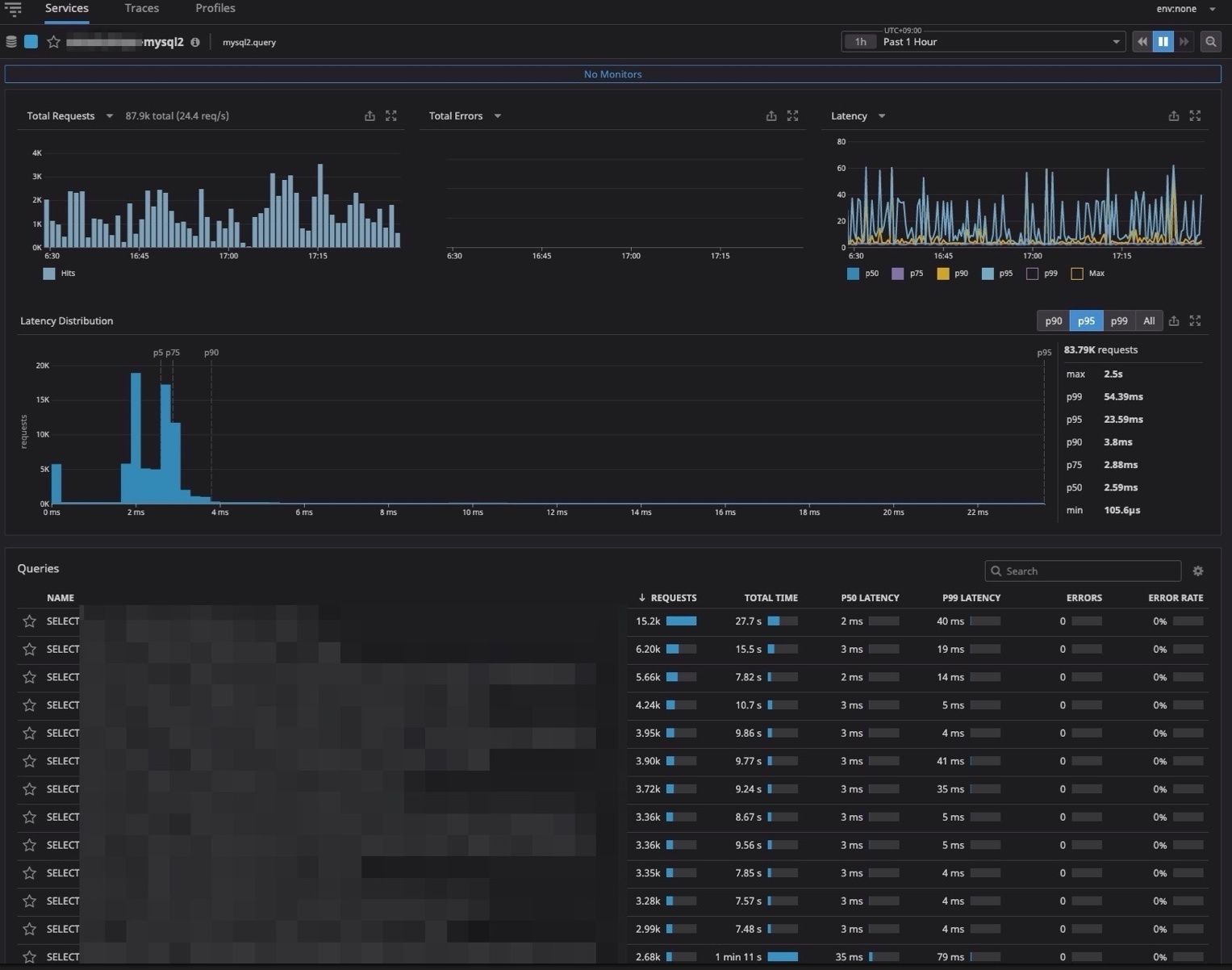
Task: Favorite the mysql2 service with the star icon
Action: pyautogui.click(x=53, y=42)
